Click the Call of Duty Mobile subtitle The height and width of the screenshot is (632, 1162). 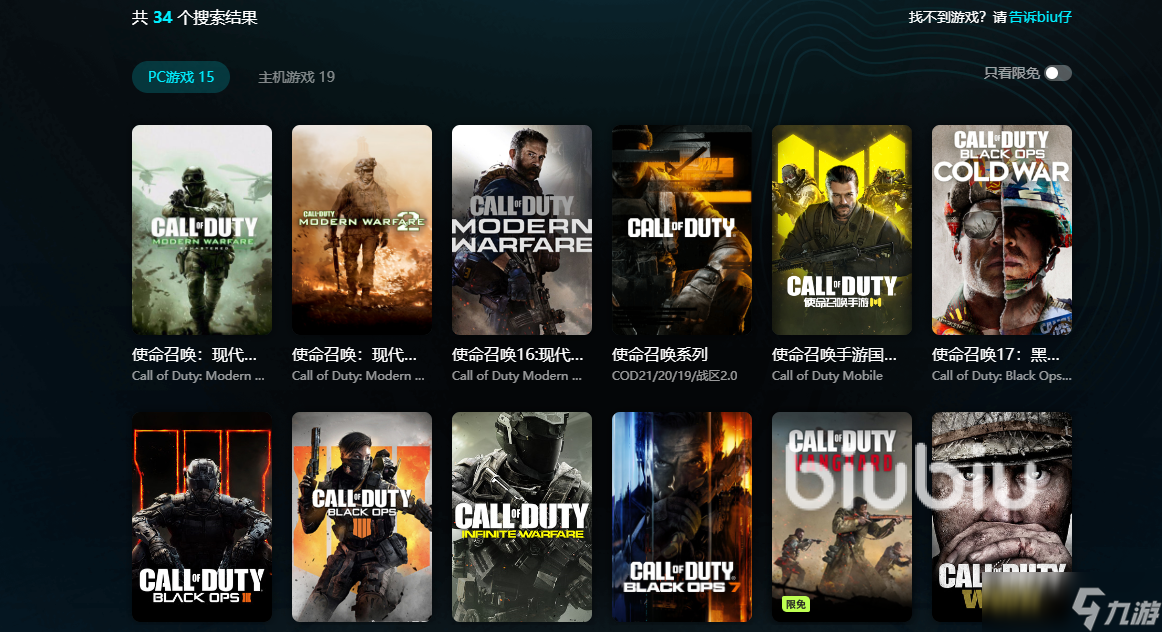pos(827,376)
